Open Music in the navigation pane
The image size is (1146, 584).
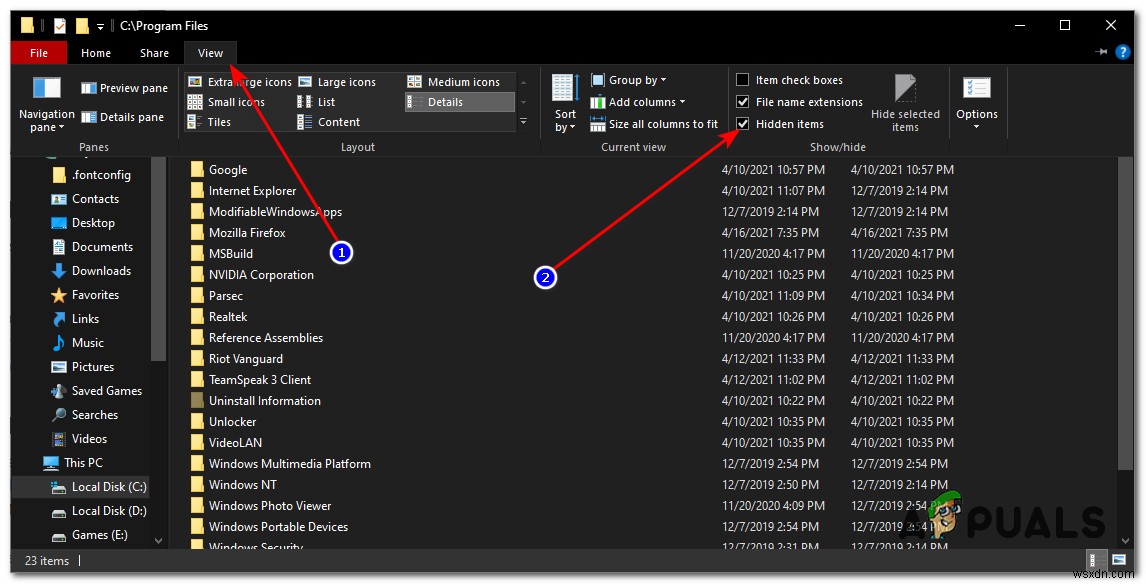77,343
